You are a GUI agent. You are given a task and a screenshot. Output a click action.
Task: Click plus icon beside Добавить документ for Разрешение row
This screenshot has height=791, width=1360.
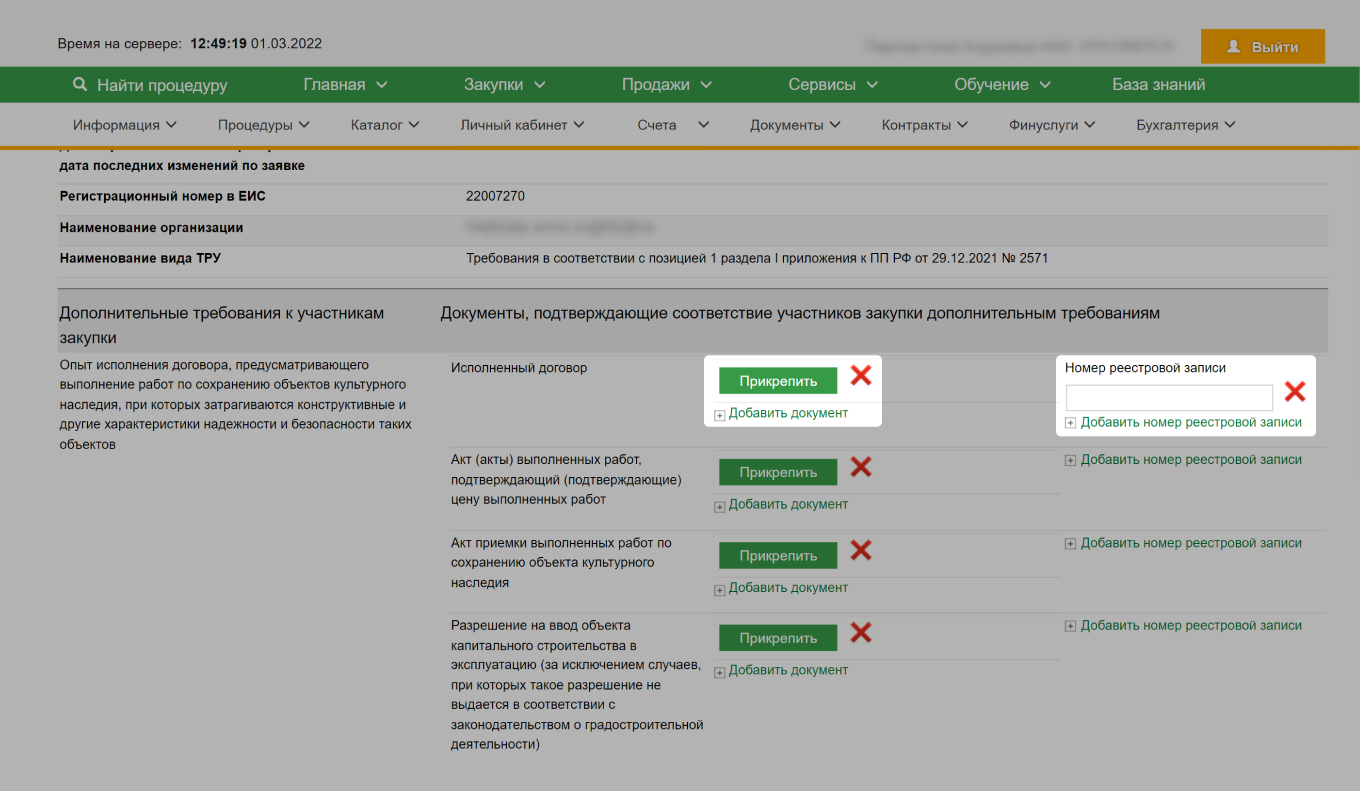click(x=720, y=672)
